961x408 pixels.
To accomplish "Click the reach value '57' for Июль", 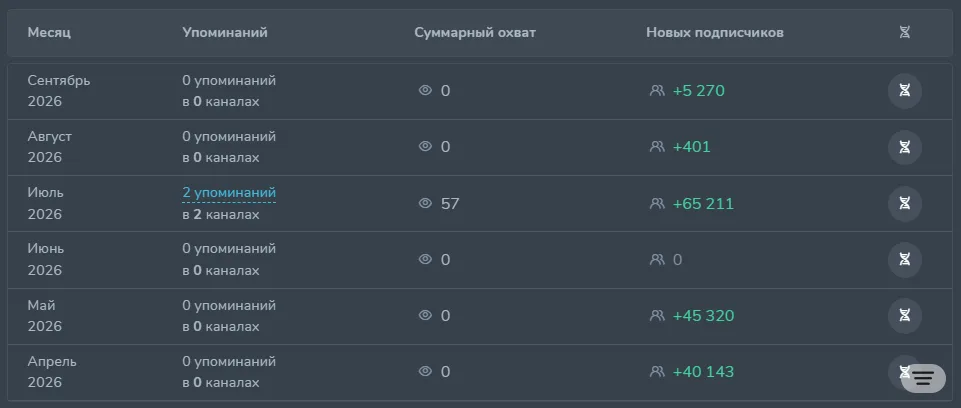I will (x=450, y=203).
